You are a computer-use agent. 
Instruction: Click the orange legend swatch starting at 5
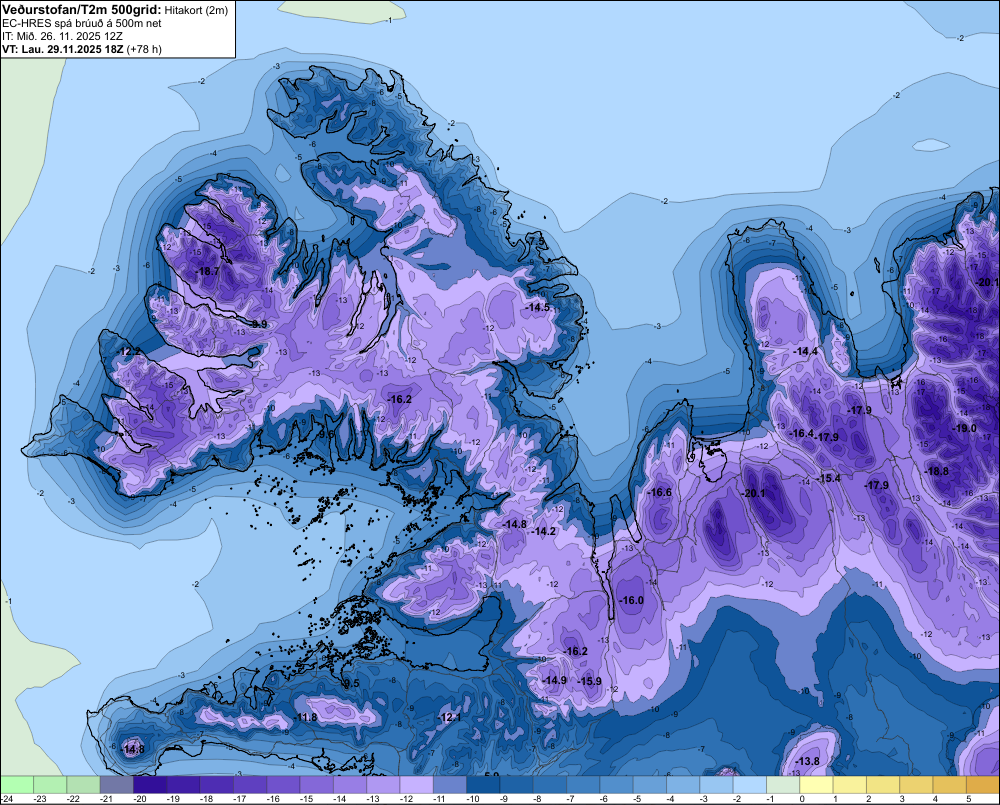coord(983,784)
